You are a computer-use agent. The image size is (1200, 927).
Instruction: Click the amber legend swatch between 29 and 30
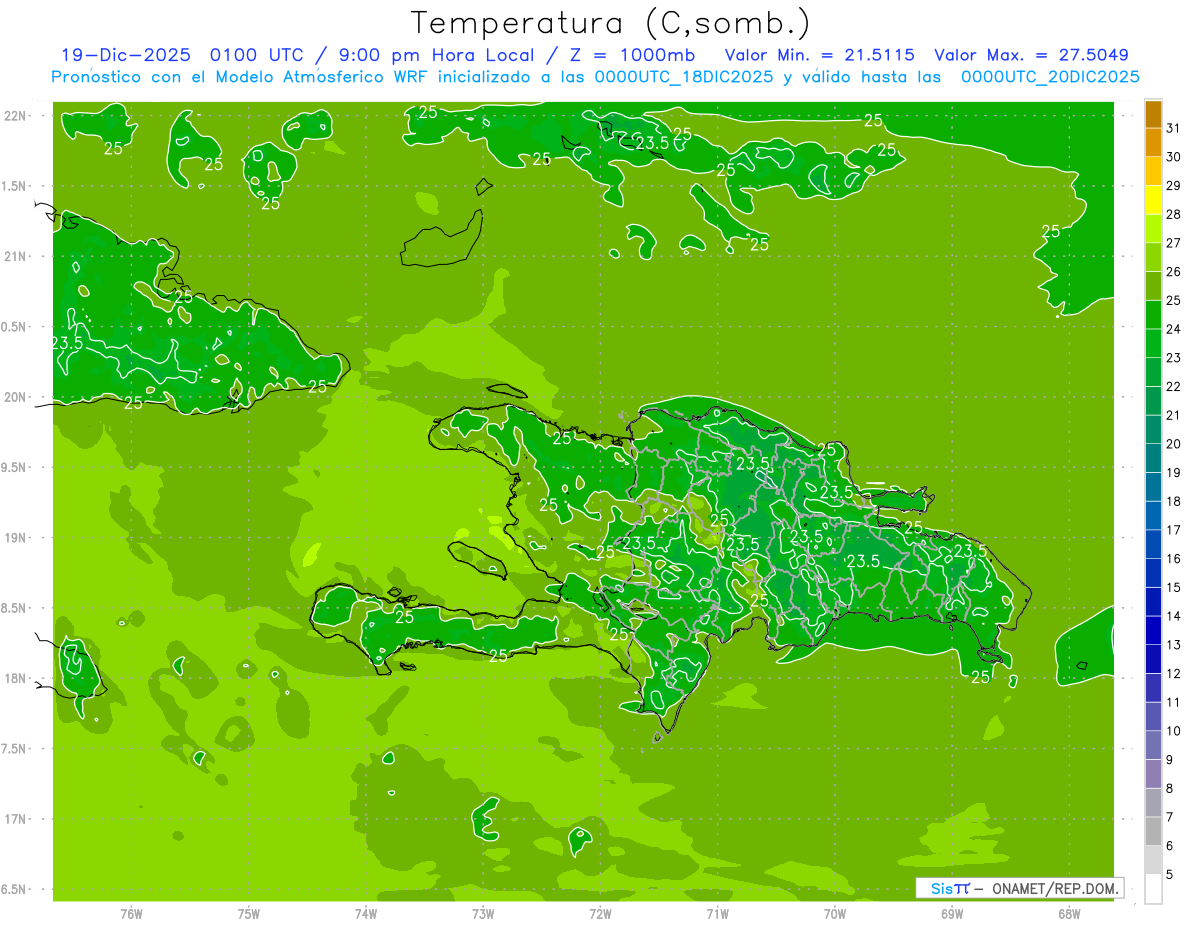click(1153, 171)
